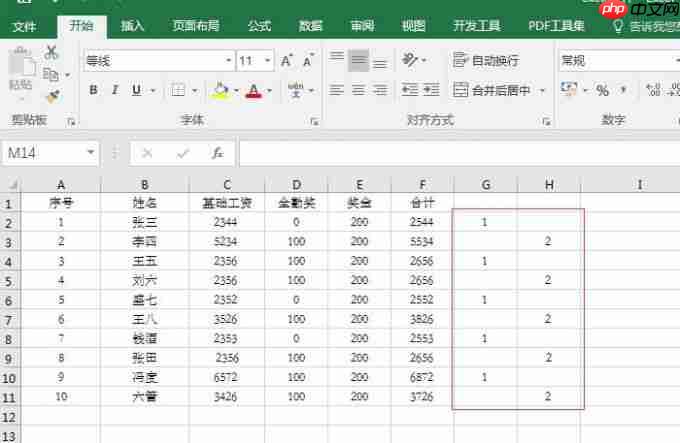Click cell containing 张三
This screenshot has width=680, height=443.
[145, 222]
